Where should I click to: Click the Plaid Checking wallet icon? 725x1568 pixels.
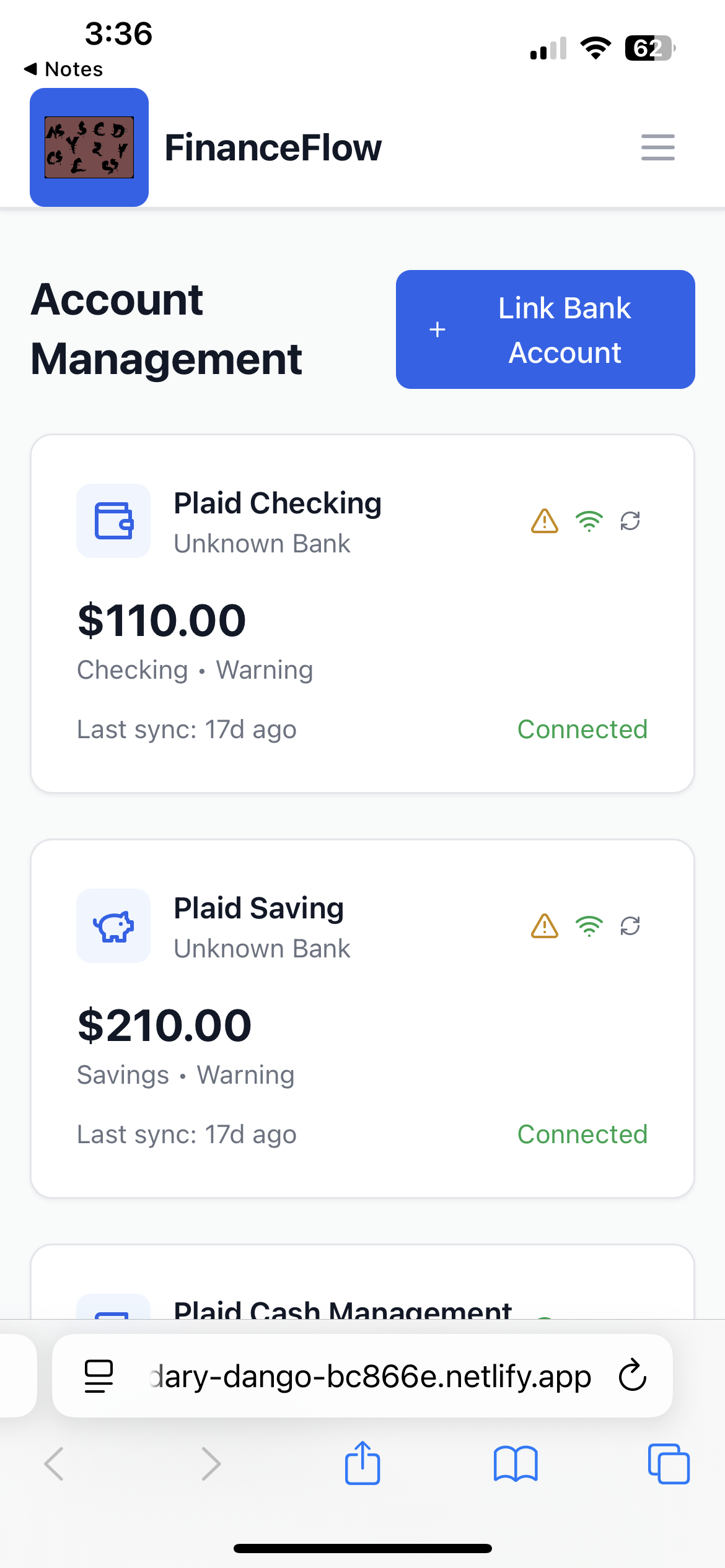[x=113, y=521]
